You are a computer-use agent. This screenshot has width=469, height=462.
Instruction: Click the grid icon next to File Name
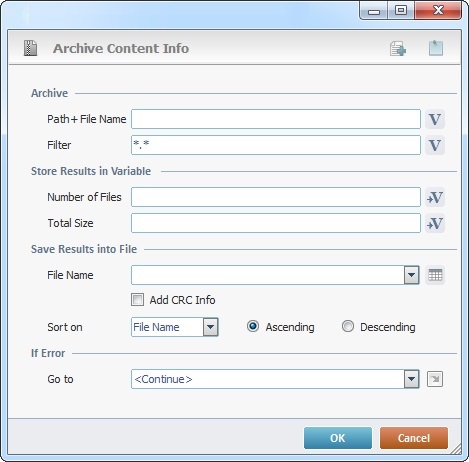click(x=435, y=275)
